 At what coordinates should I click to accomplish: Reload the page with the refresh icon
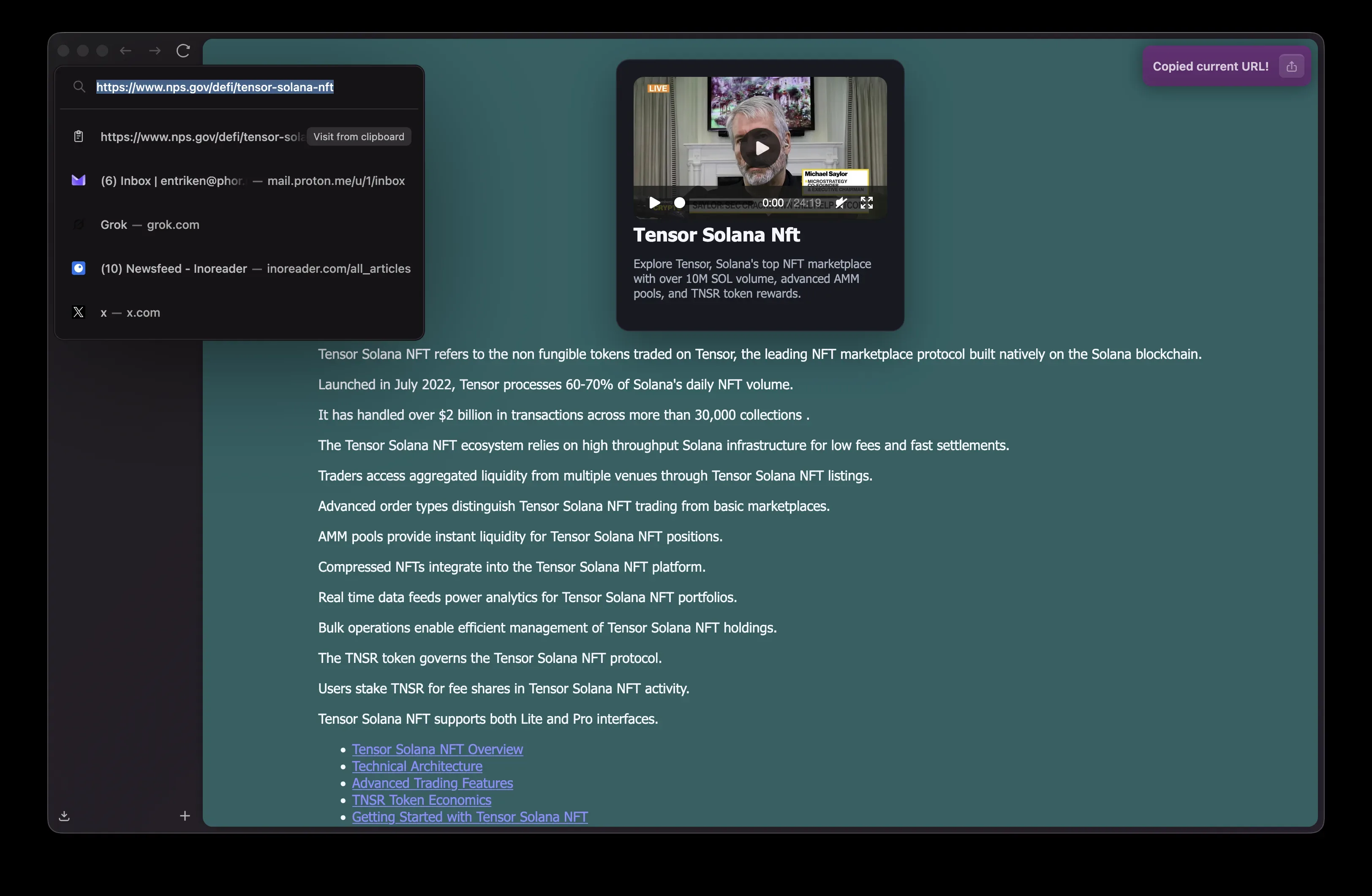pos(183,51)
